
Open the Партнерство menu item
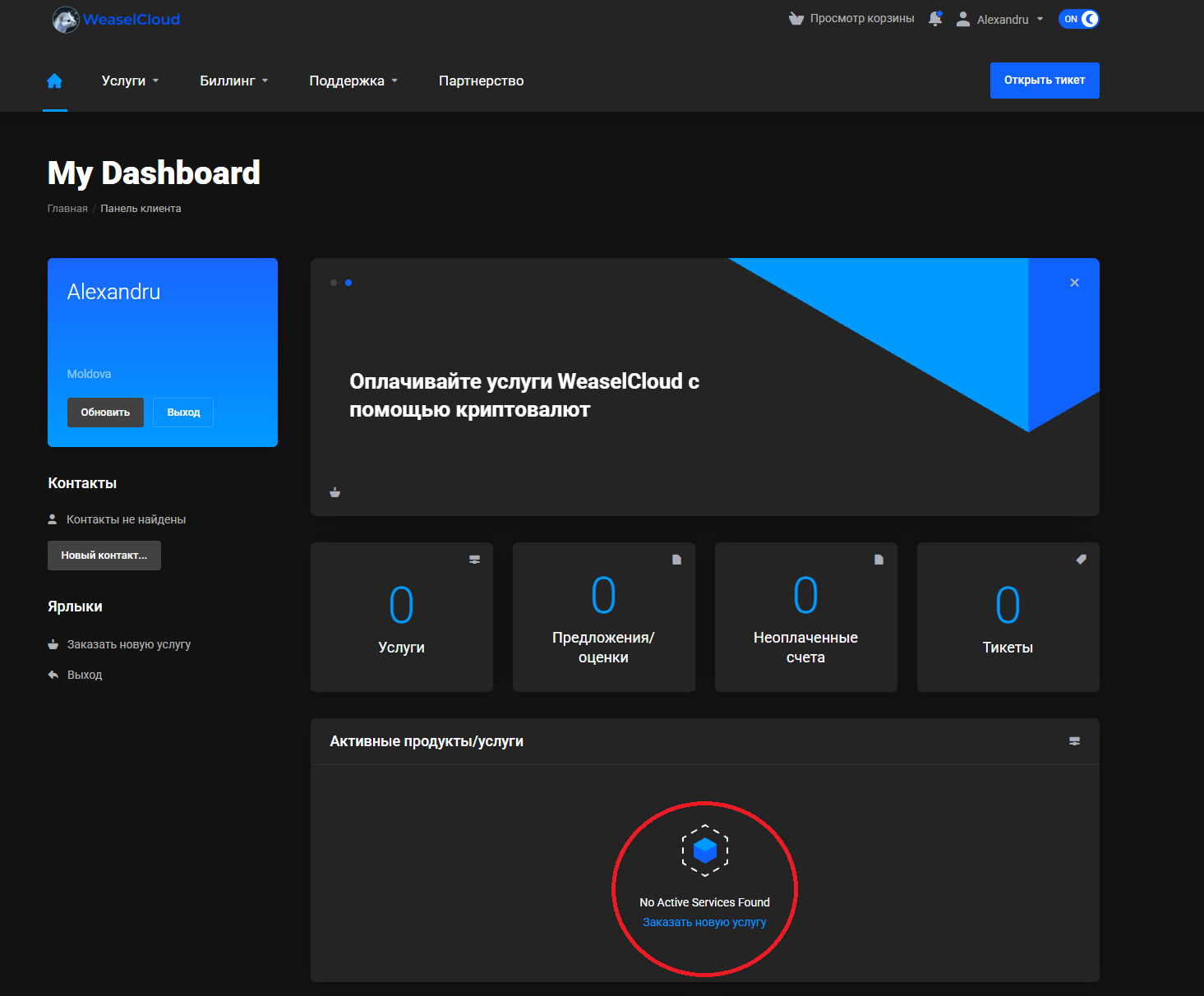pyautogui.click(x=482, y=81)
